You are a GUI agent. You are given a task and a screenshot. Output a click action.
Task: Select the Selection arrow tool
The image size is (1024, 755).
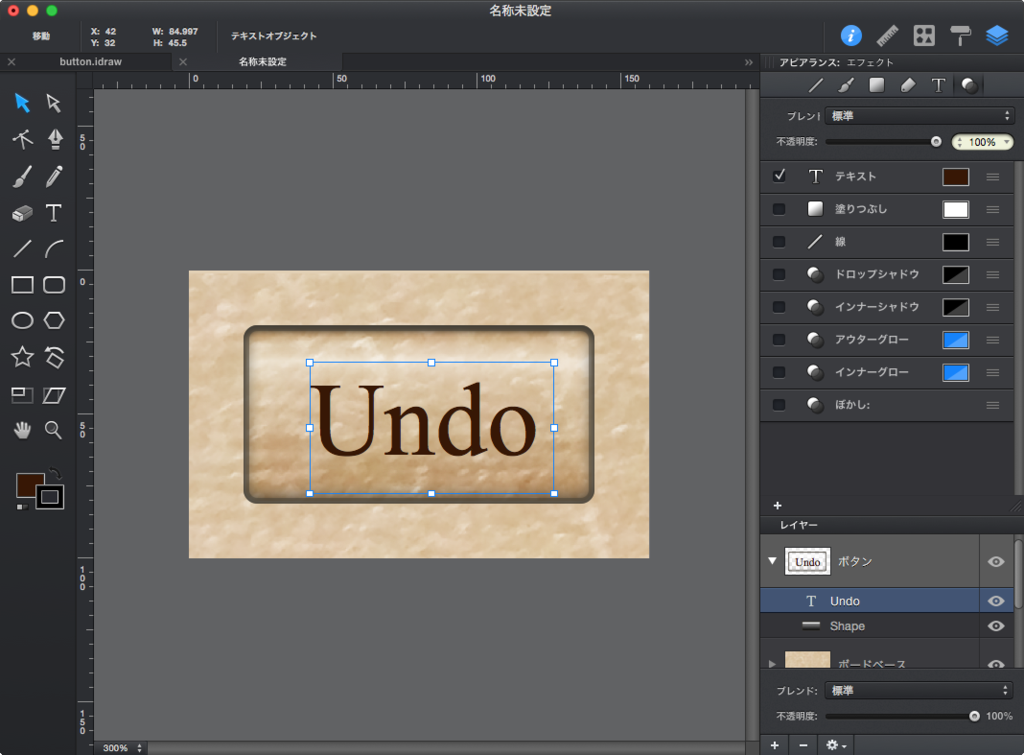pos(22,103)
